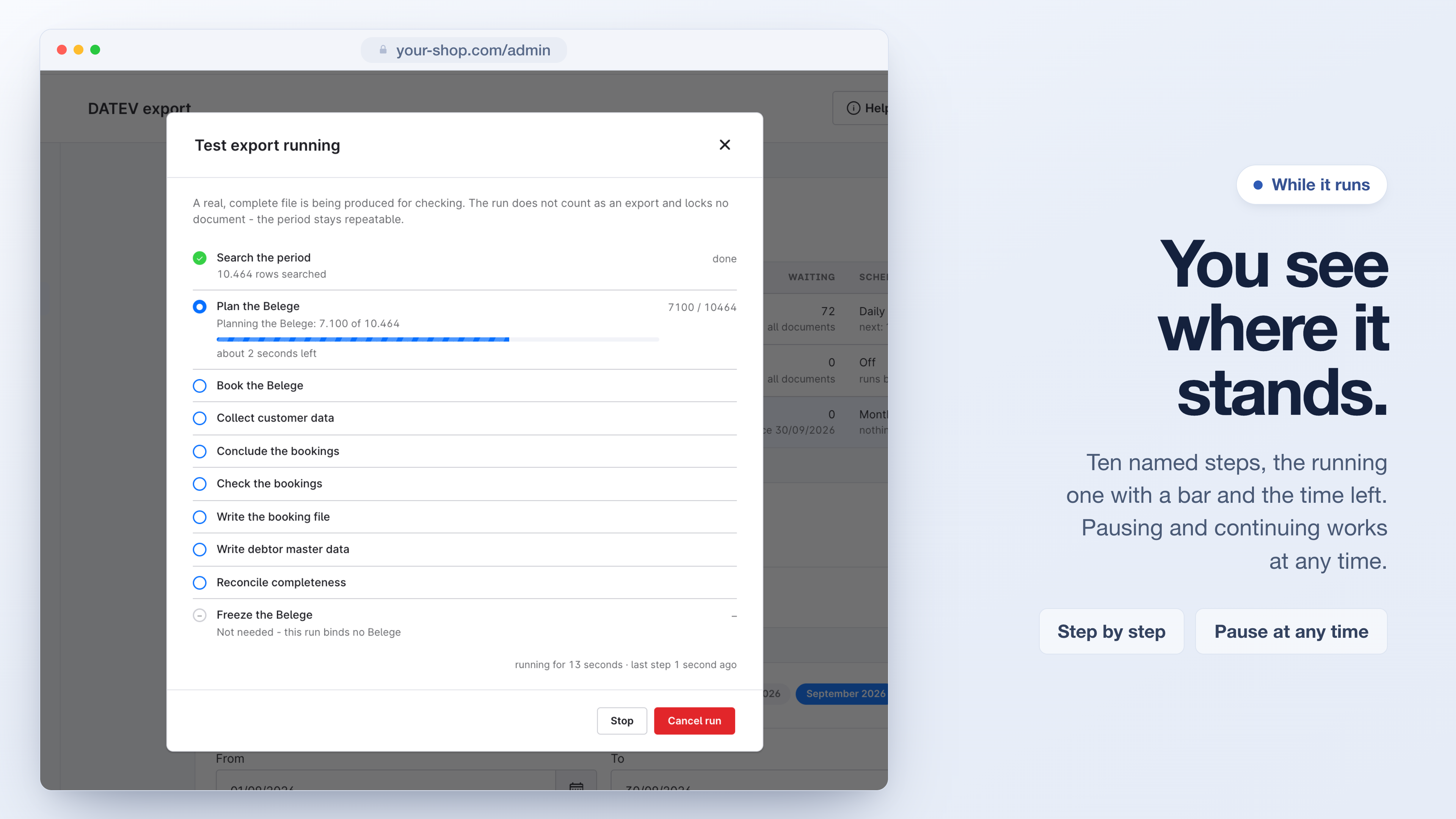Click the pending circle for Reconcile completeness

point(199,583)
